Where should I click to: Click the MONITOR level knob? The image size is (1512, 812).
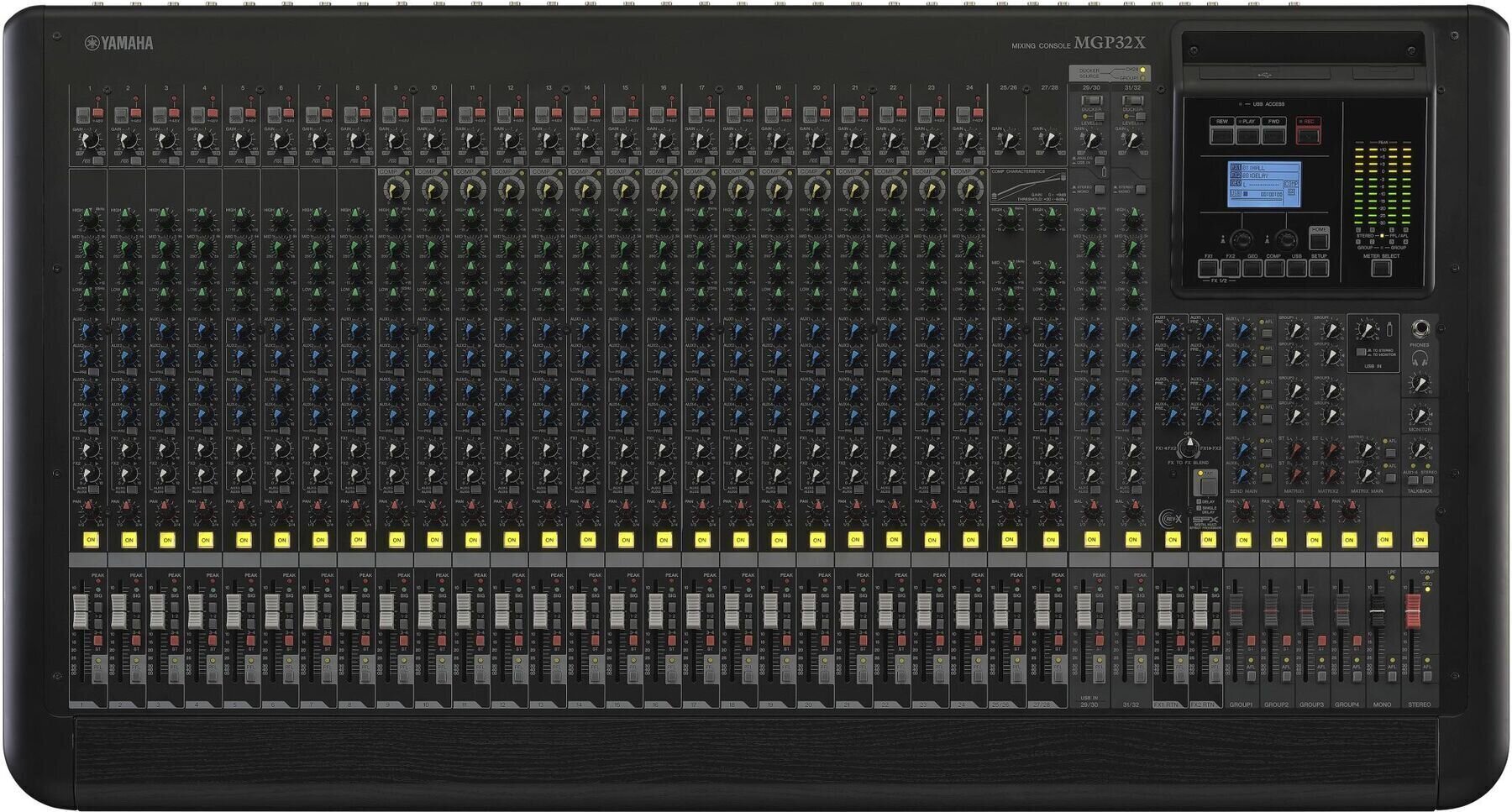coord(1420,416)
